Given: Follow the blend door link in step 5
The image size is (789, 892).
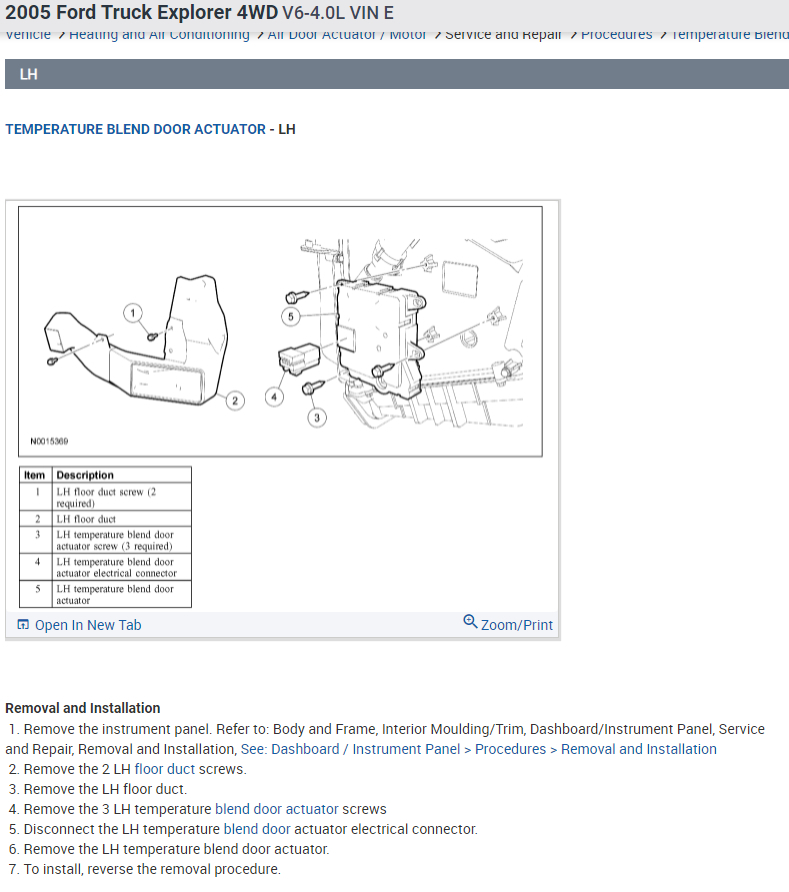Looking at the screenshot, I should coord(257,829).
